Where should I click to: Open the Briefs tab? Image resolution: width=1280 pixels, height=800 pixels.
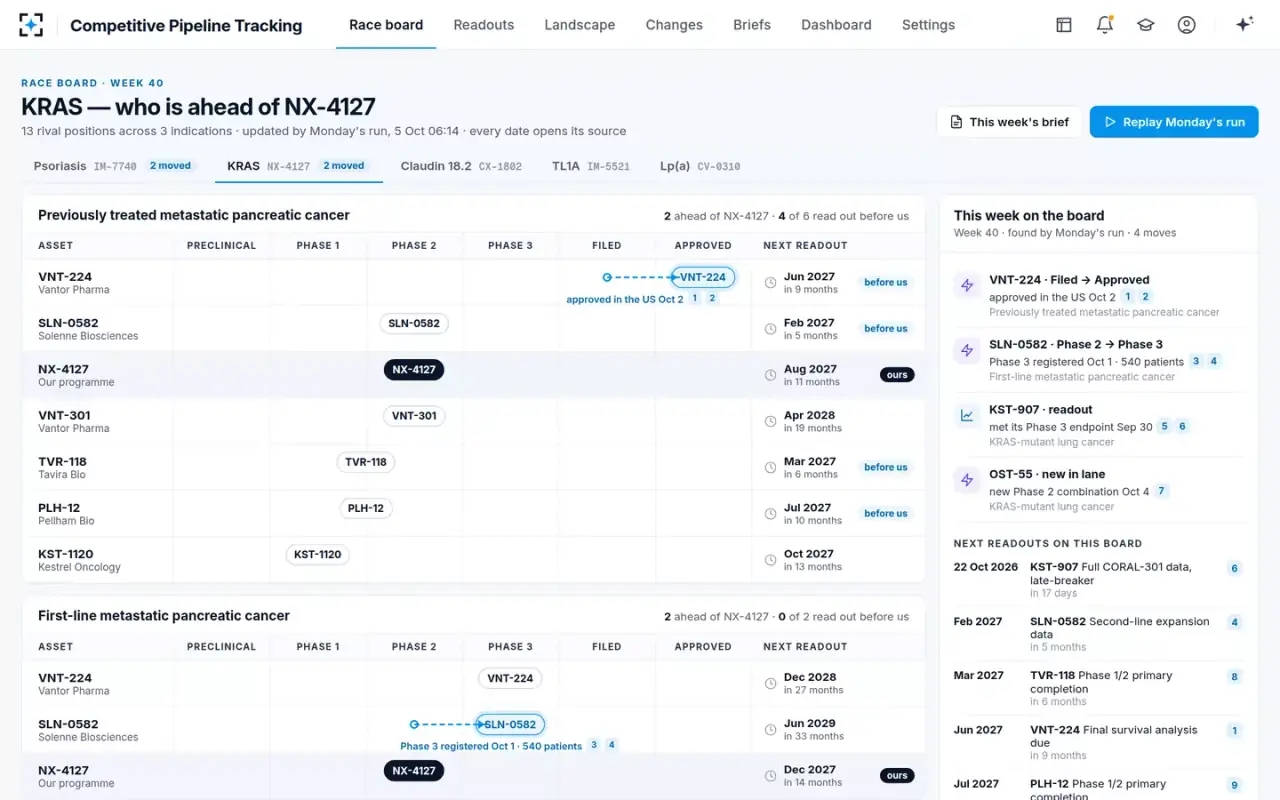pos(752,25)
